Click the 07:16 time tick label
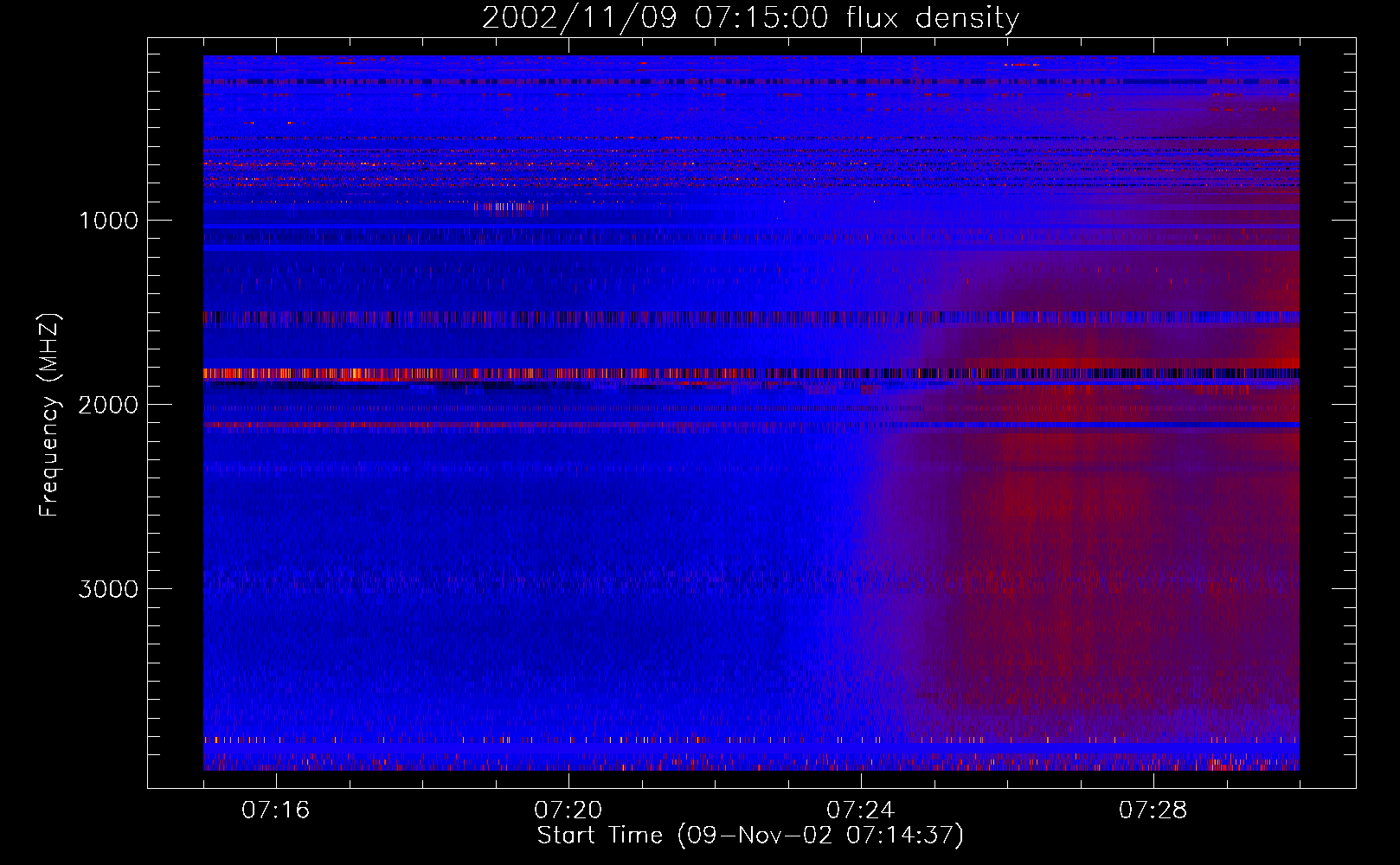Viewport: 1400px width, 865px height. pos(276,811)
